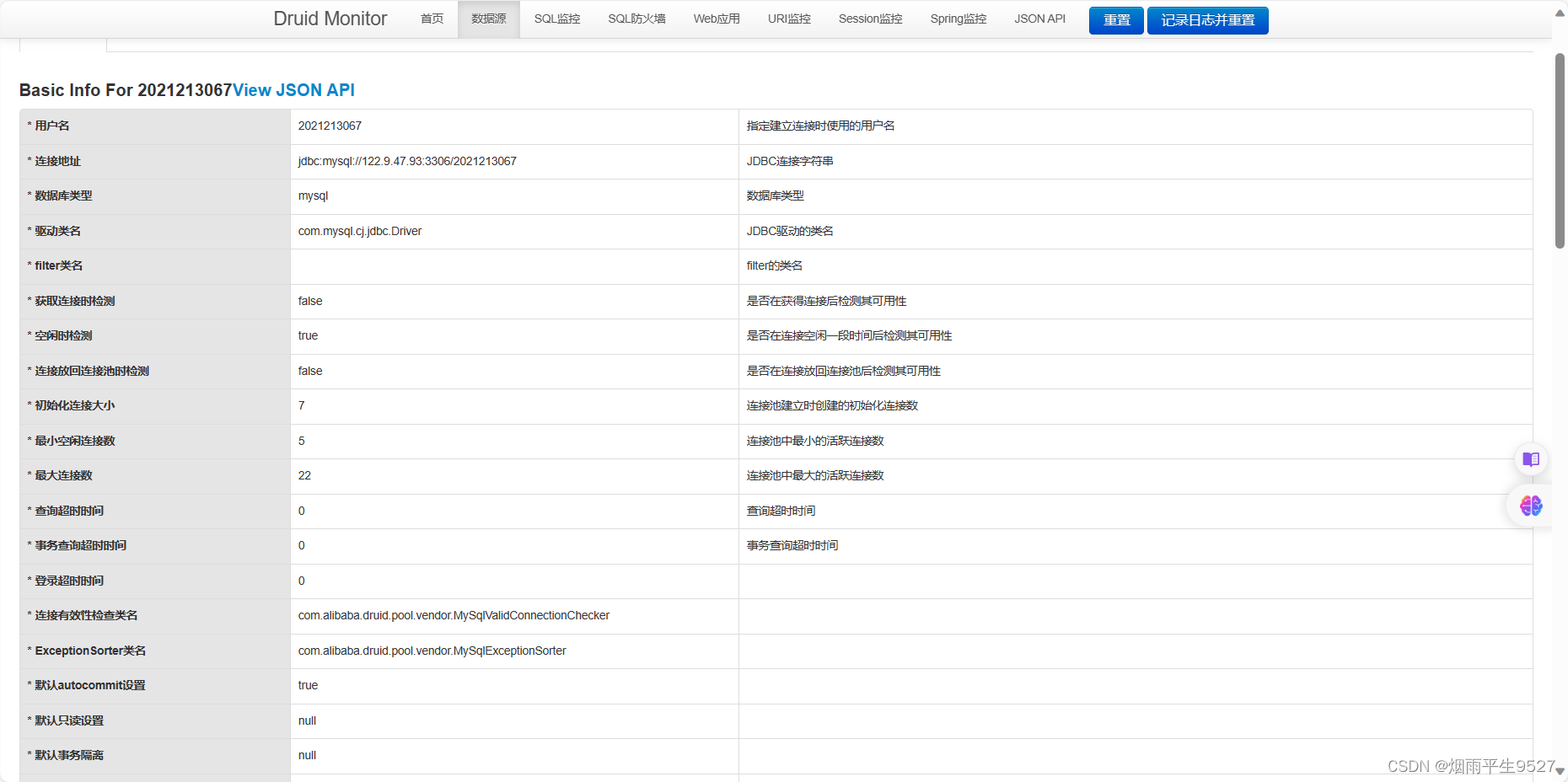The width and height of the screenshot is (1568, 782).
Task: Click the scroll-up arrow on the scrollbar
Action: (x=1559, y=12)
